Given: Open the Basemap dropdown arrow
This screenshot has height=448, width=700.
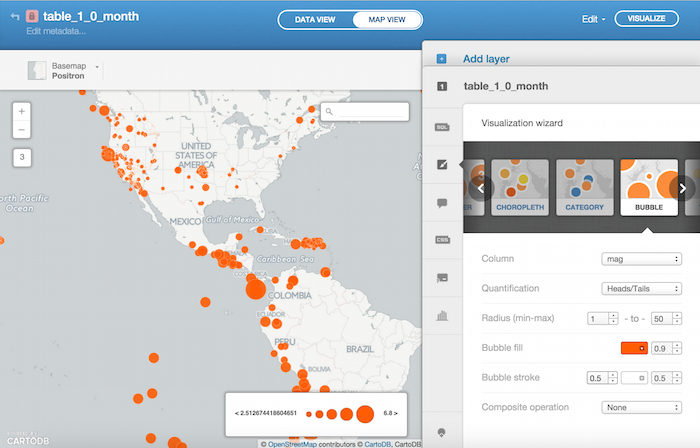Looking at the screenshot, I should point(97,66).
